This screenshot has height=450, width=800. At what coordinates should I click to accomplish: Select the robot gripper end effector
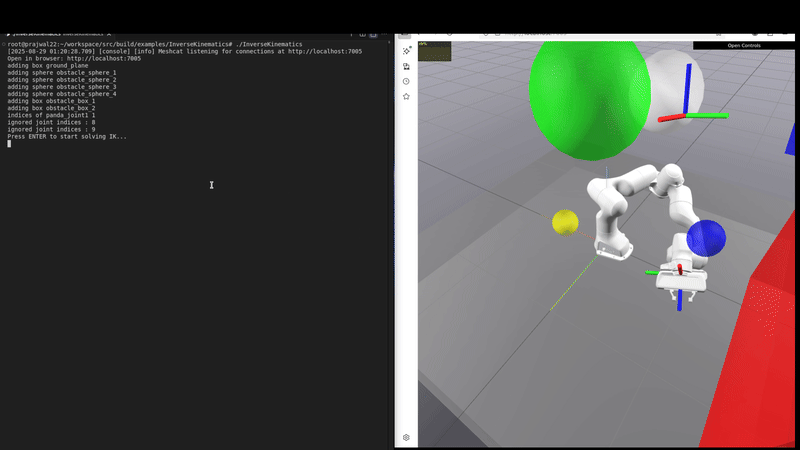tap(680, 280)
